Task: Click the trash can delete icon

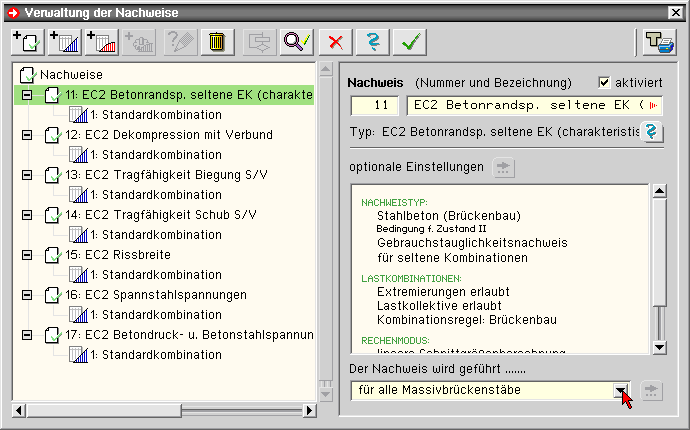Action: coord(216,41)
